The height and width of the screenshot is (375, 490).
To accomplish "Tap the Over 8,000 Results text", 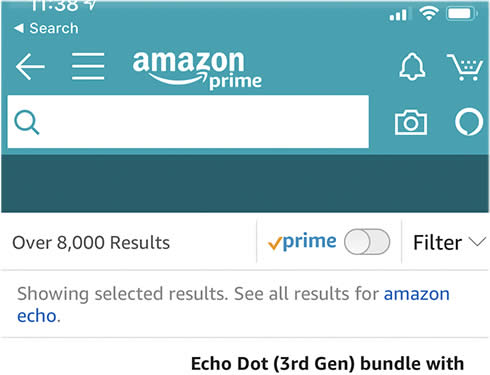I will 91,242.
